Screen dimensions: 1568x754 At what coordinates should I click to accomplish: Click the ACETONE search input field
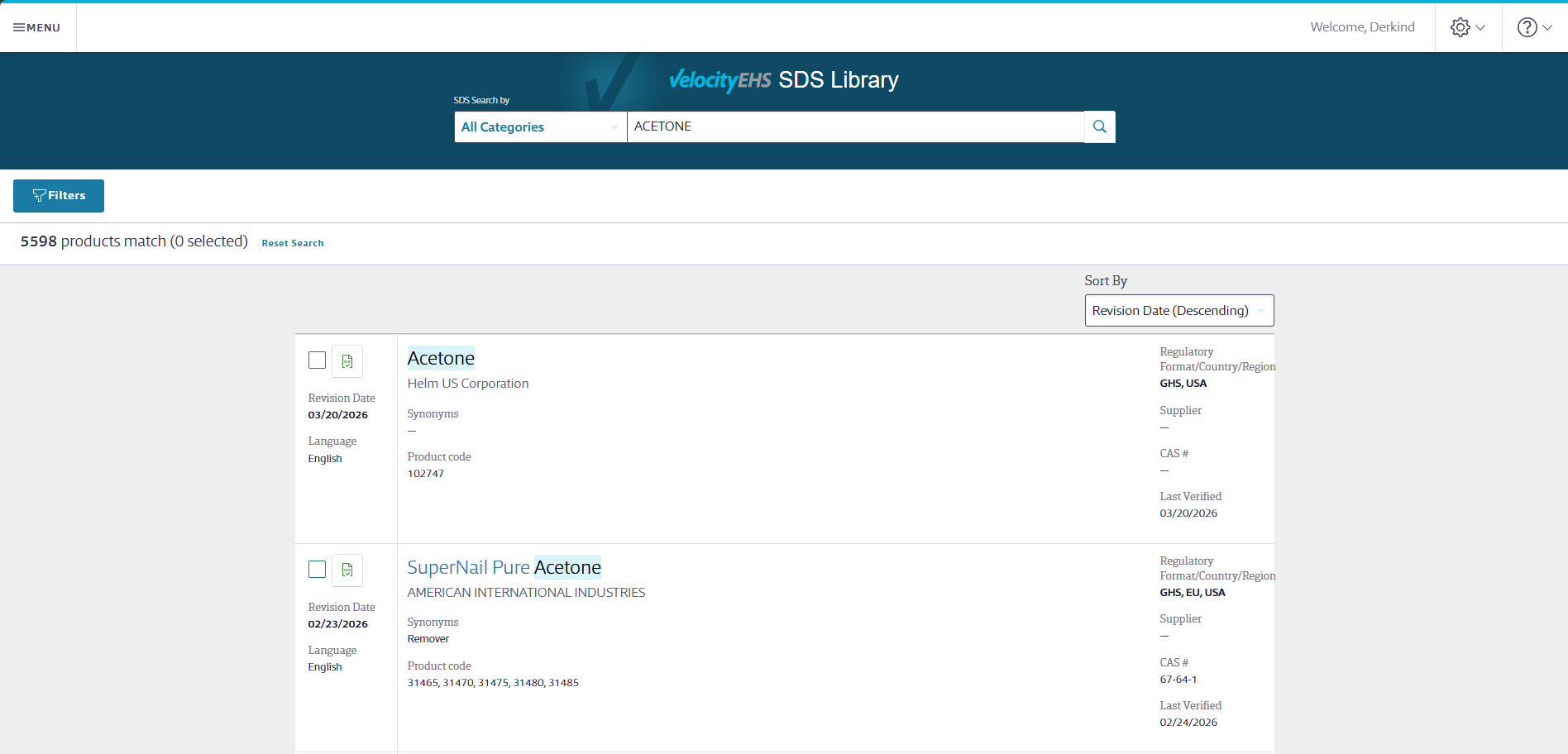click(x=855, y=126)
